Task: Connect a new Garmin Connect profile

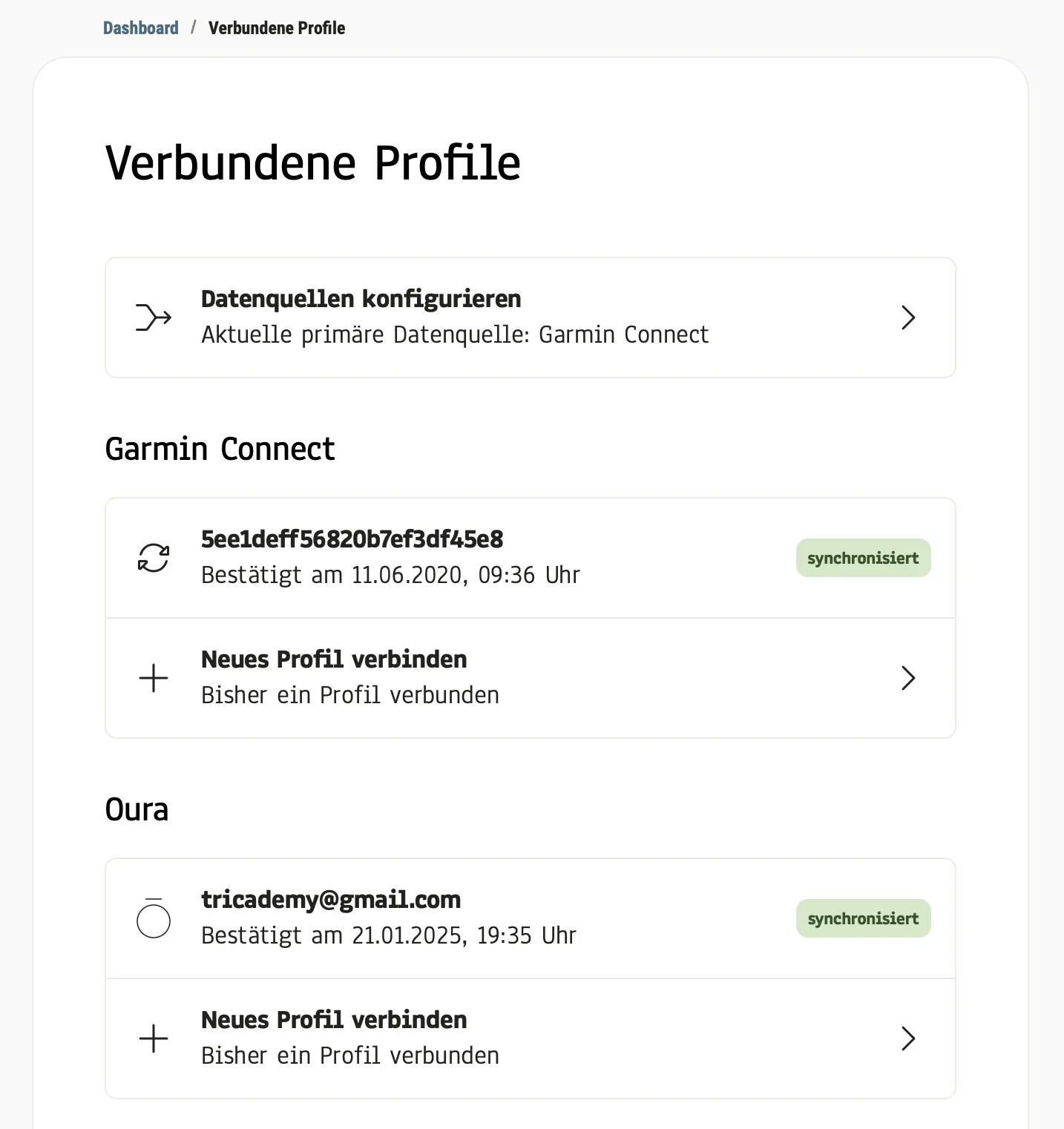Action: (x=334, y=659)
